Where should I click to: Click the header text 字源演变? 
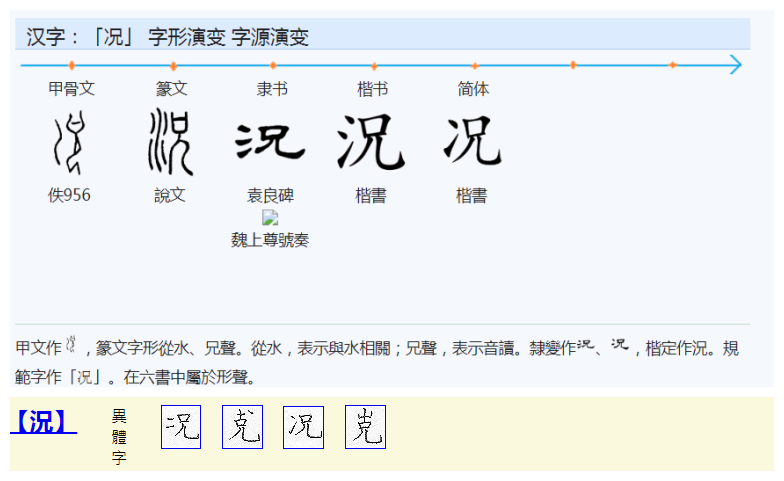click(270, 37)
